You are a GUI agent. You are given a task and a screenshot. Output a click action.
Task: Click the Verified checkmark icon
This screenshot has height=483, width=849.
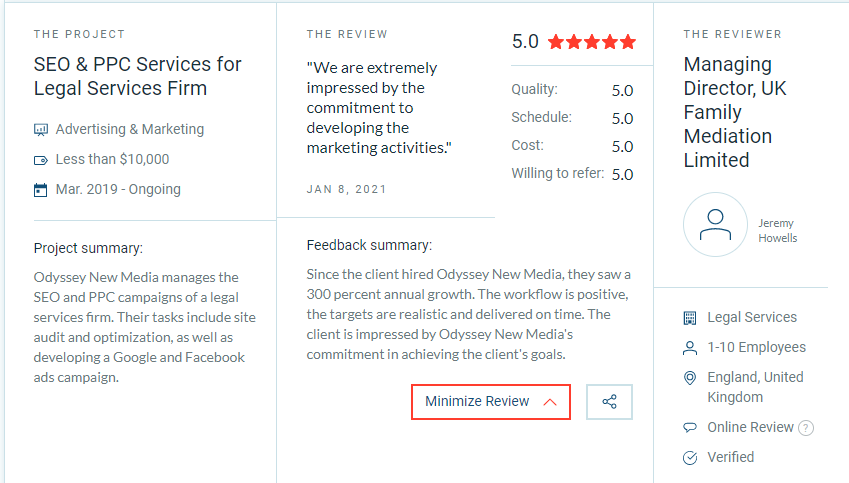(689, 458)
